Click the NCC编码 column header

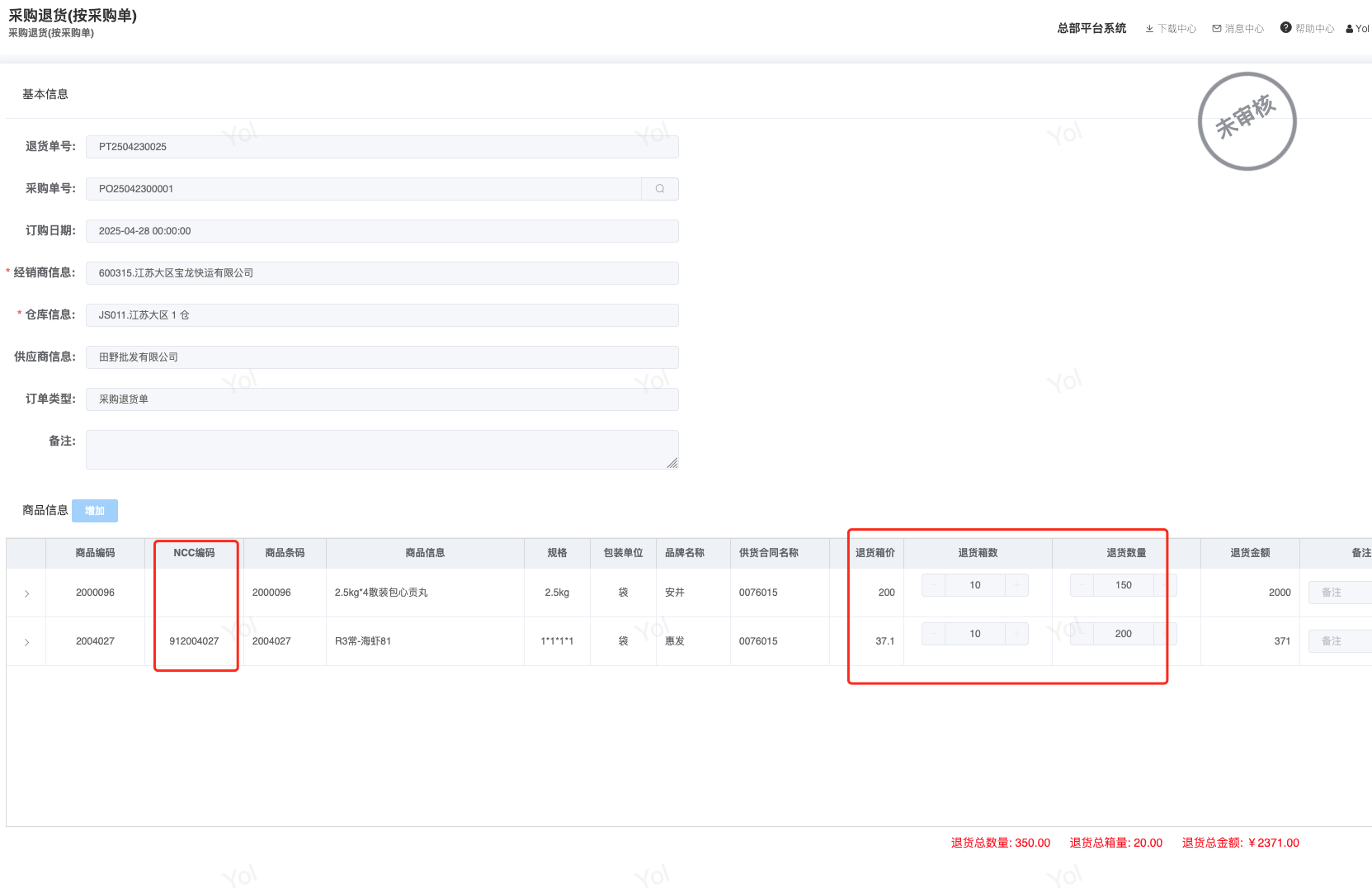(x=194, y=553)
